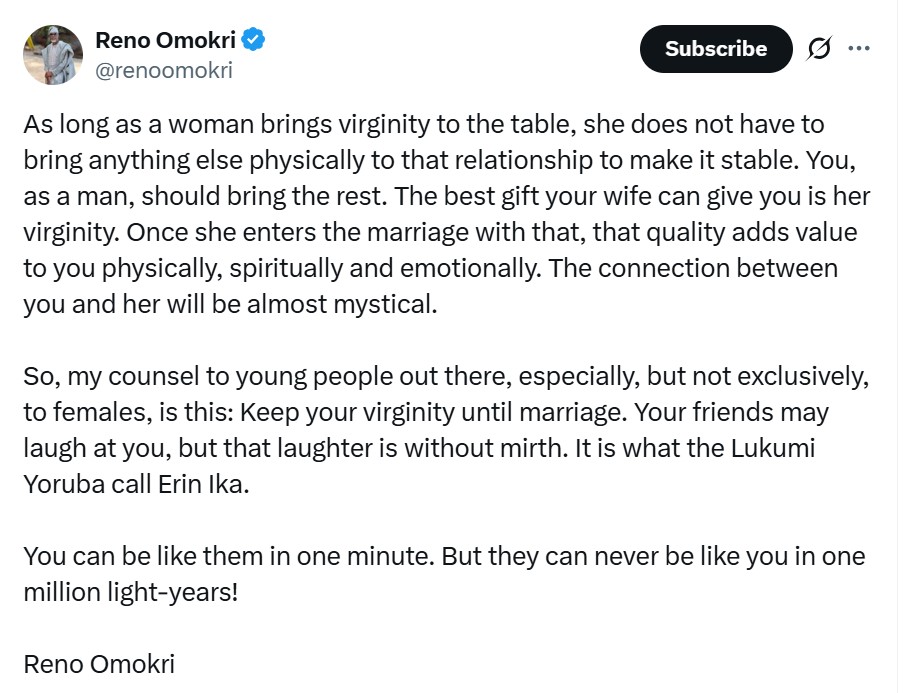Image resolution: width=904 pixels, height=693 pixels.
Task: Open the @renoomokri handle link
Action: point(163,71)
